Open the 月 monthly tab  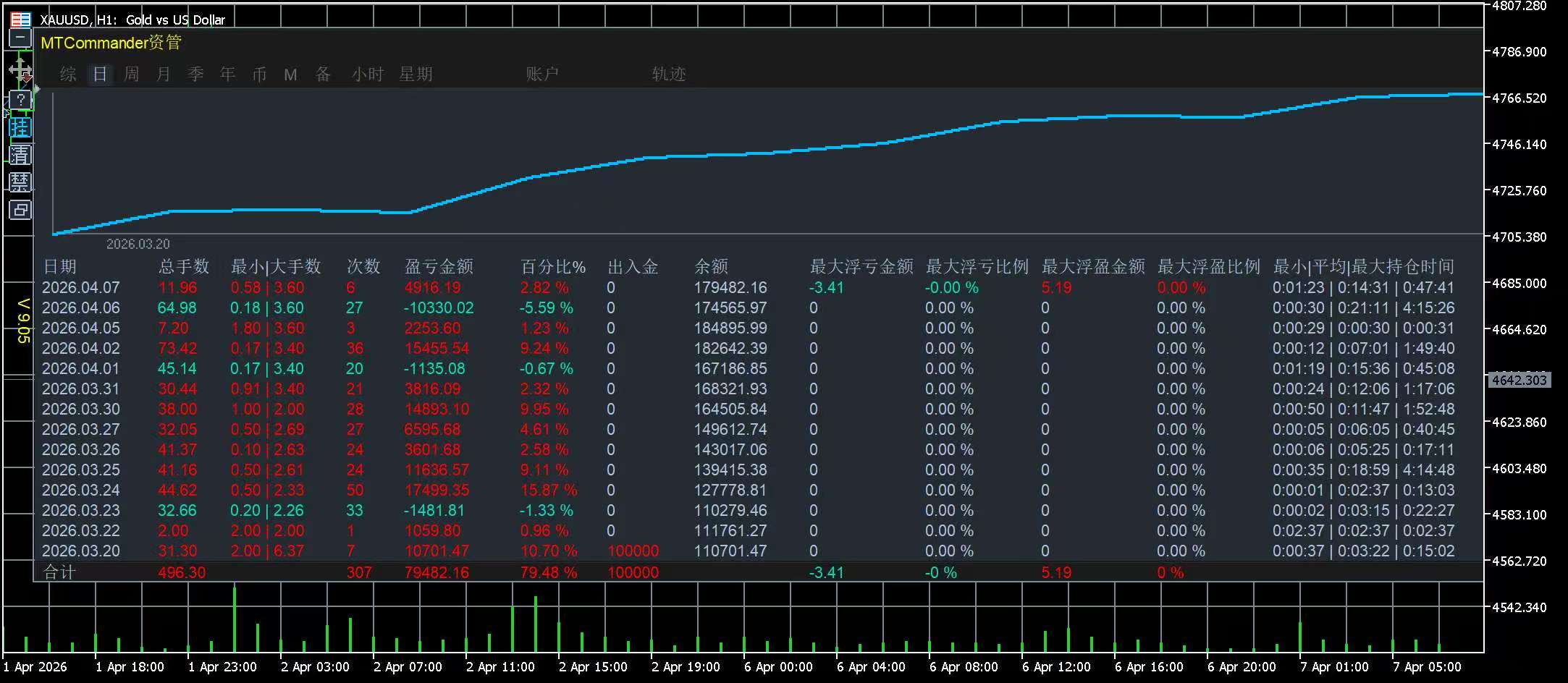(x=164, y=74)
